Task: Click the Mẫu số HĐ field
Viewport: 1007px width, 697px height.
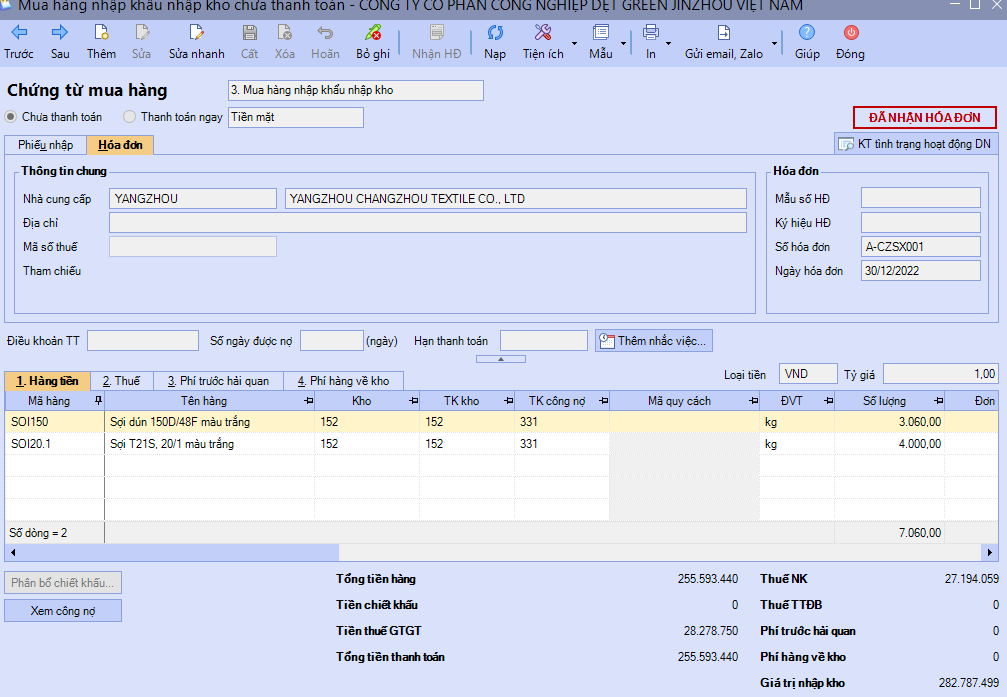Action: pos(920,199)
